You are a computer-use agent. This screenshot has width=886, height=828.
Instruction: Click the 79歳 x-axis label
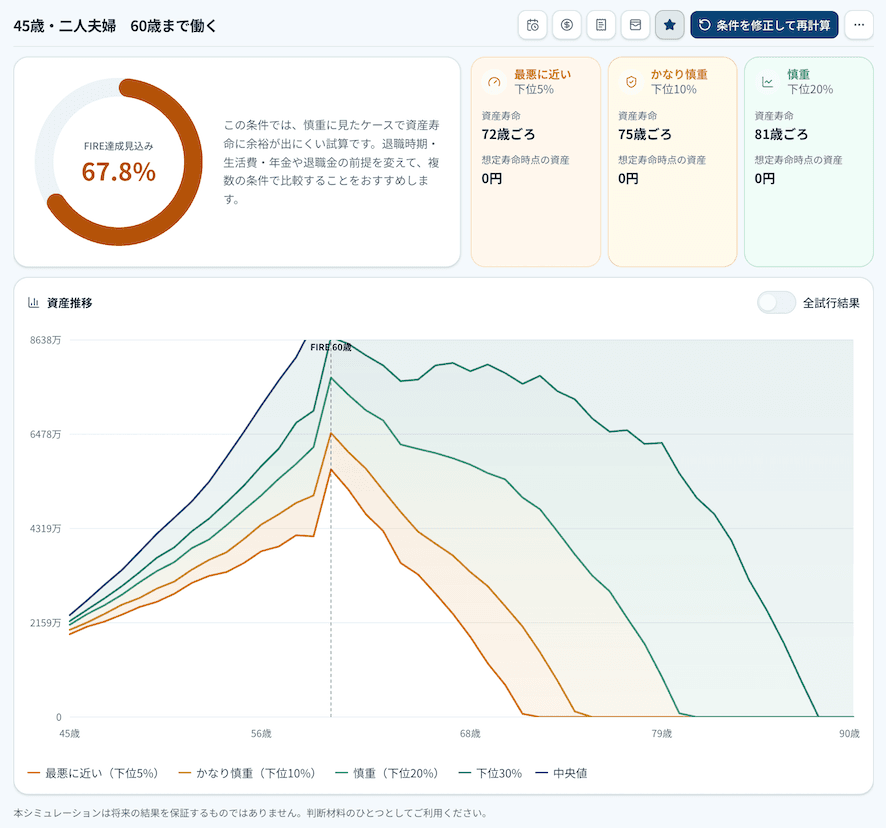pyautogui.click(x=662, y=734)
